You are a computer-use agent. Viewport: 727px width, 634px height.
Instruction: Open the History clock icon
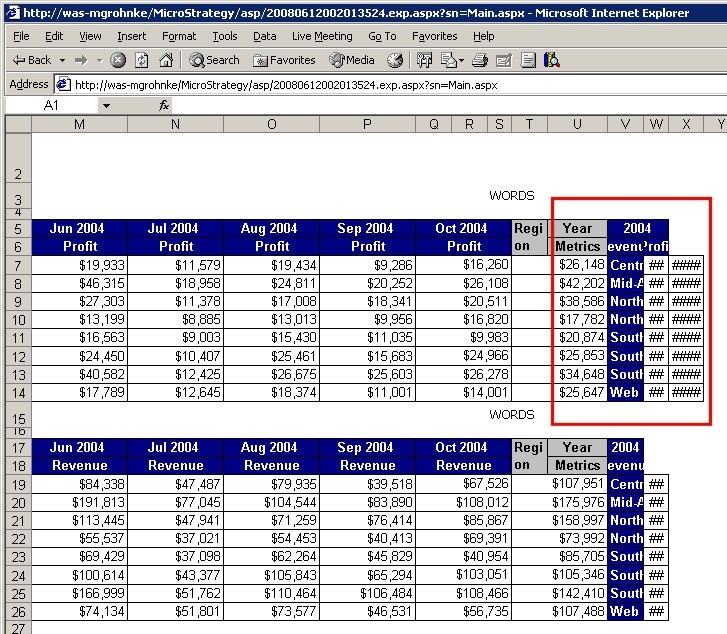[x=395, y=60]
